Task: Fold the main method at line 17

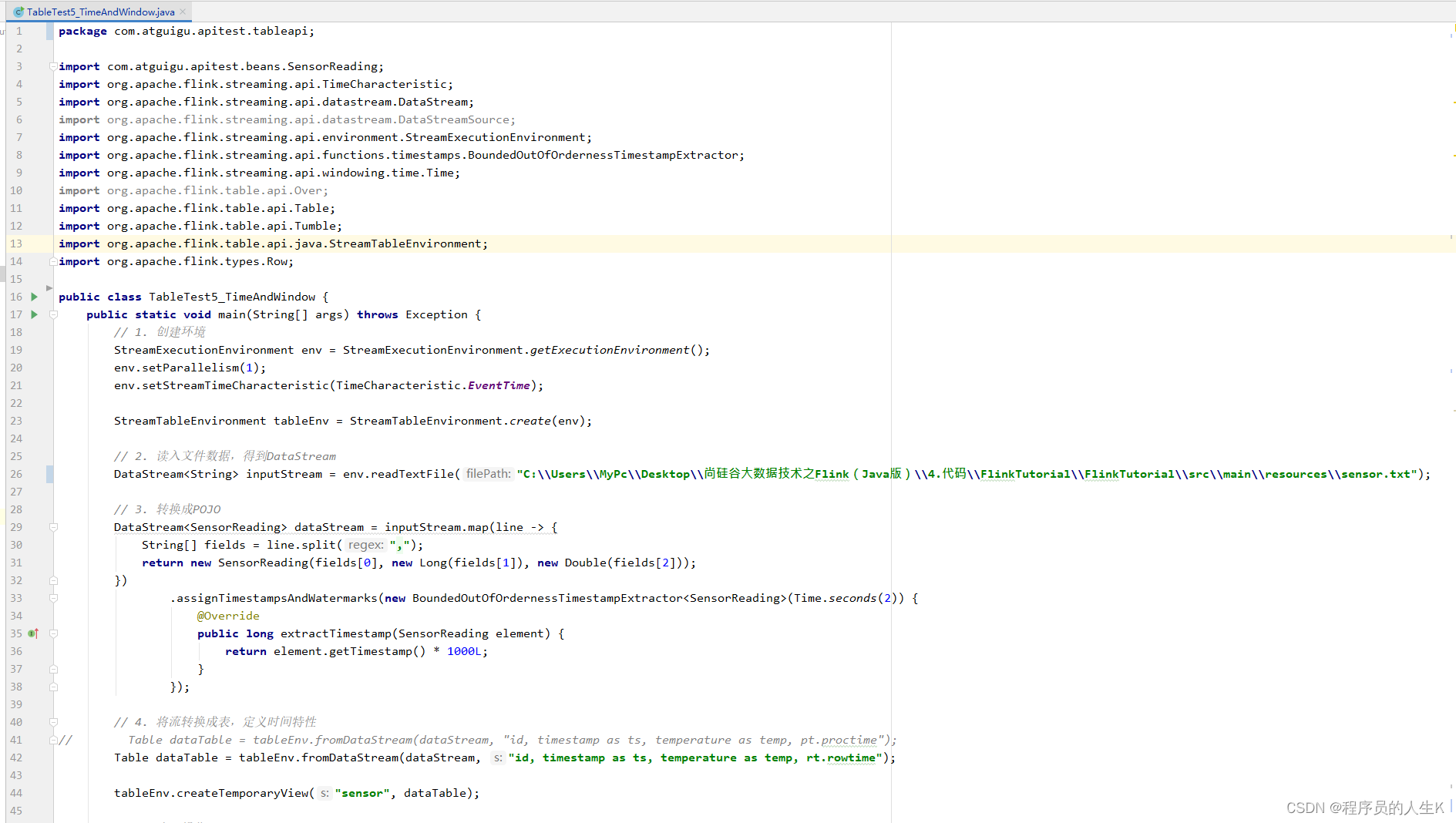Action: pyautogui.click(x=53, y=314)
